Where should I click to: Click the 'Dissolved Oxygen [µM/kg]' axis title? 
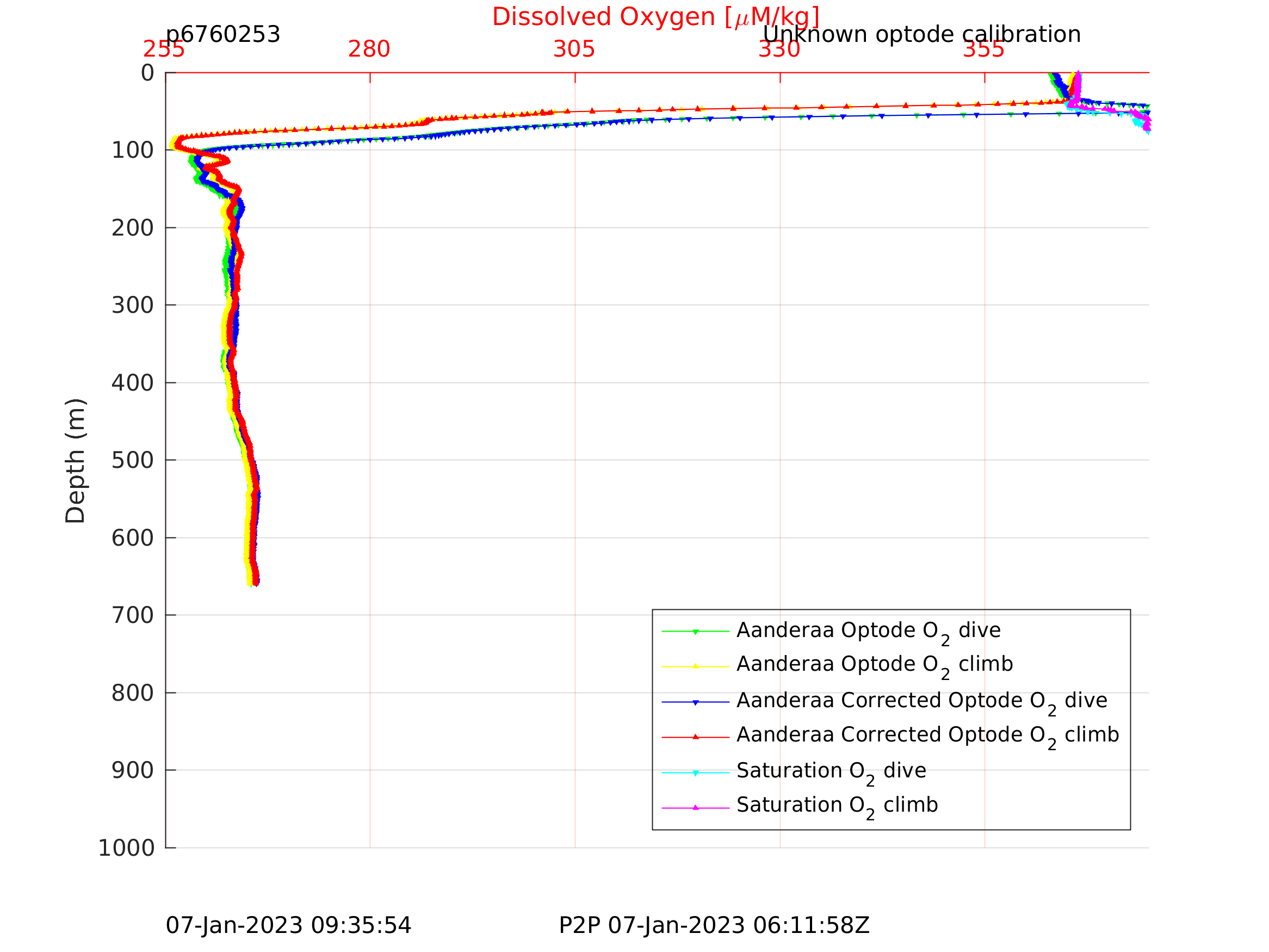pyautogui.click(x=655, y=17)
